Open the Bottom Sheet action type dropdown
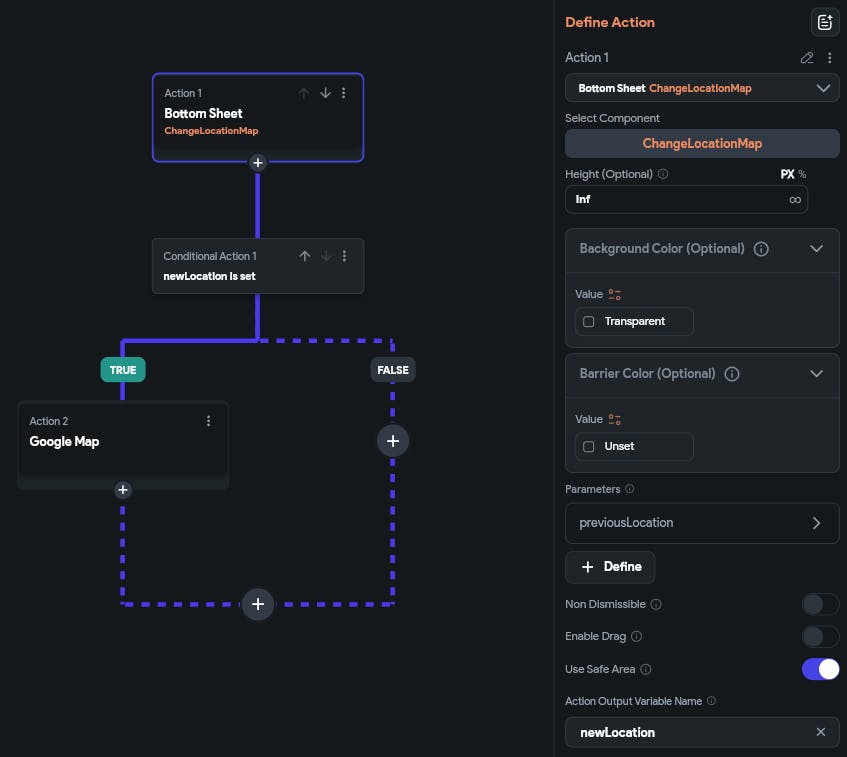The height and width of the screenshot is (757, 847). 702,88
